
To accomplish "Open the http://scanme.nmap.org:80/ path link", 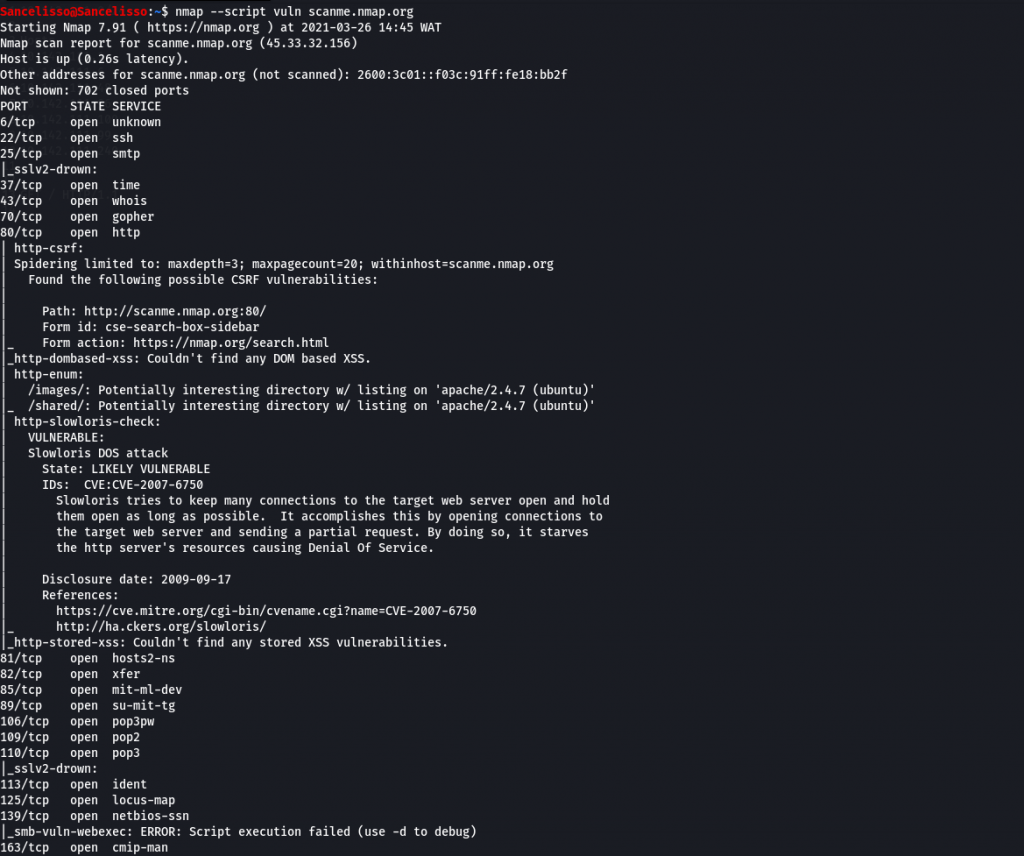I will (x=175, y=311).
